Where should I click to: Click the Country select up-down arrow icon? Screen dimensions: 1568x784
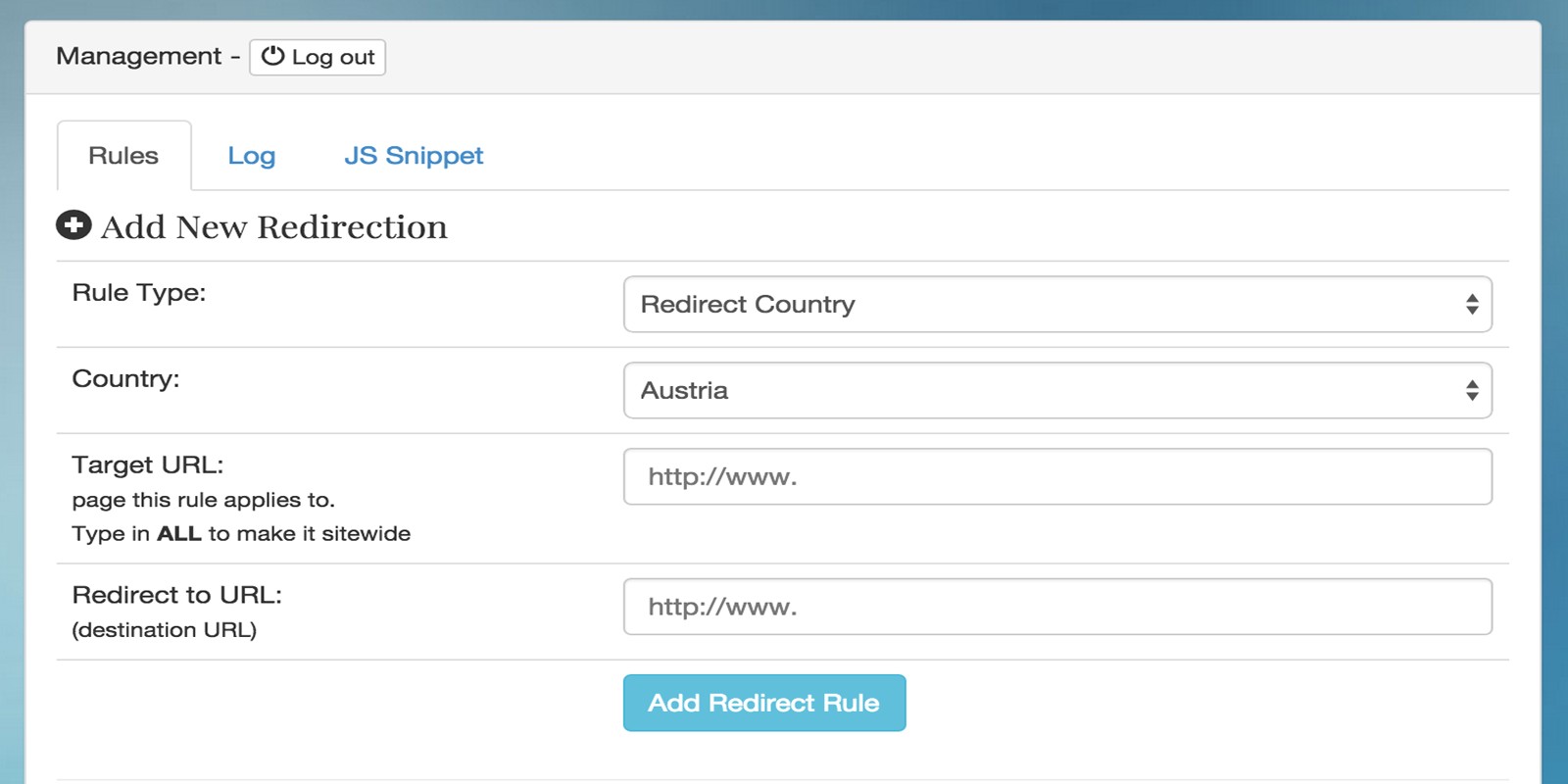tap(1472, 390)
